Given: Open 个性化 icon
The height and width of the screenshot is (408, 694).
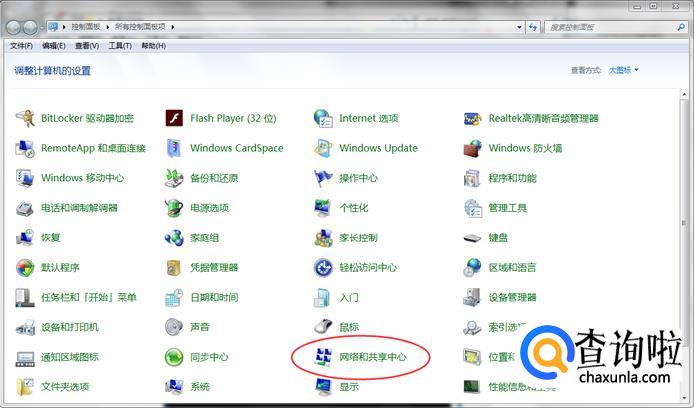Looking at the screenshot, I should pos(323,208).
